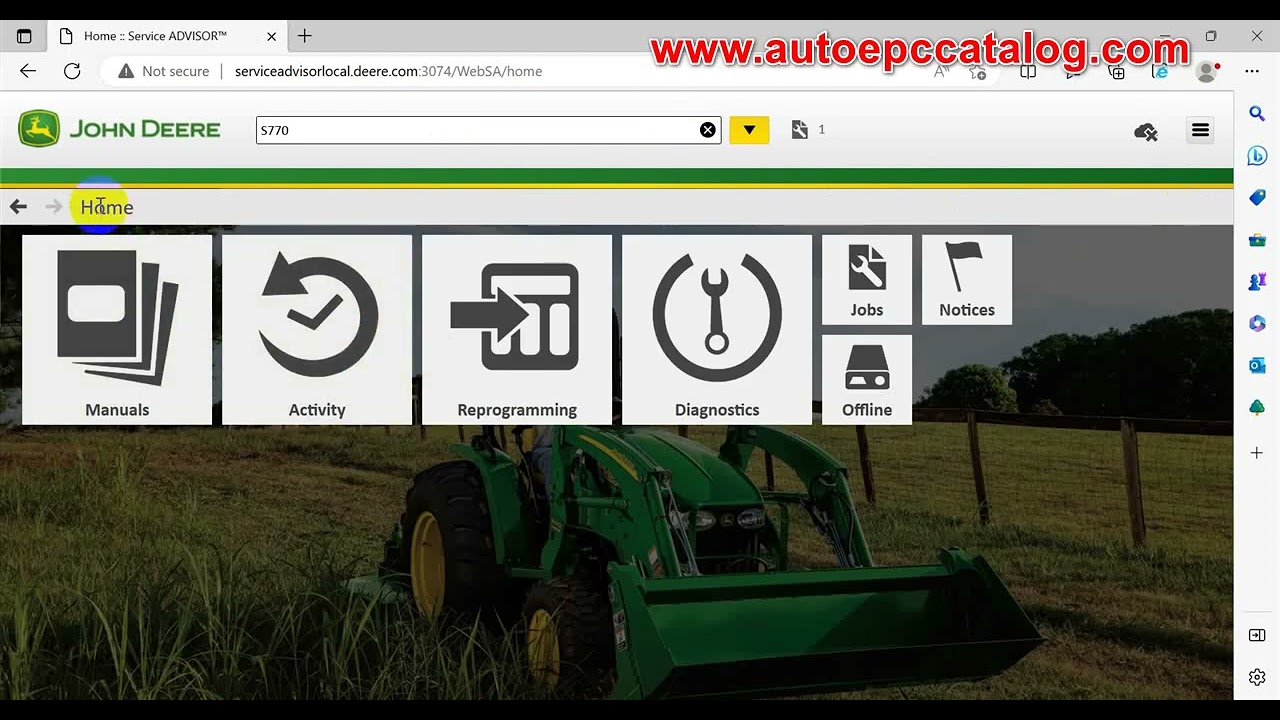Open the hamburger menu
Viewport: 1280px width, 720px height.
click(1200, 130)
